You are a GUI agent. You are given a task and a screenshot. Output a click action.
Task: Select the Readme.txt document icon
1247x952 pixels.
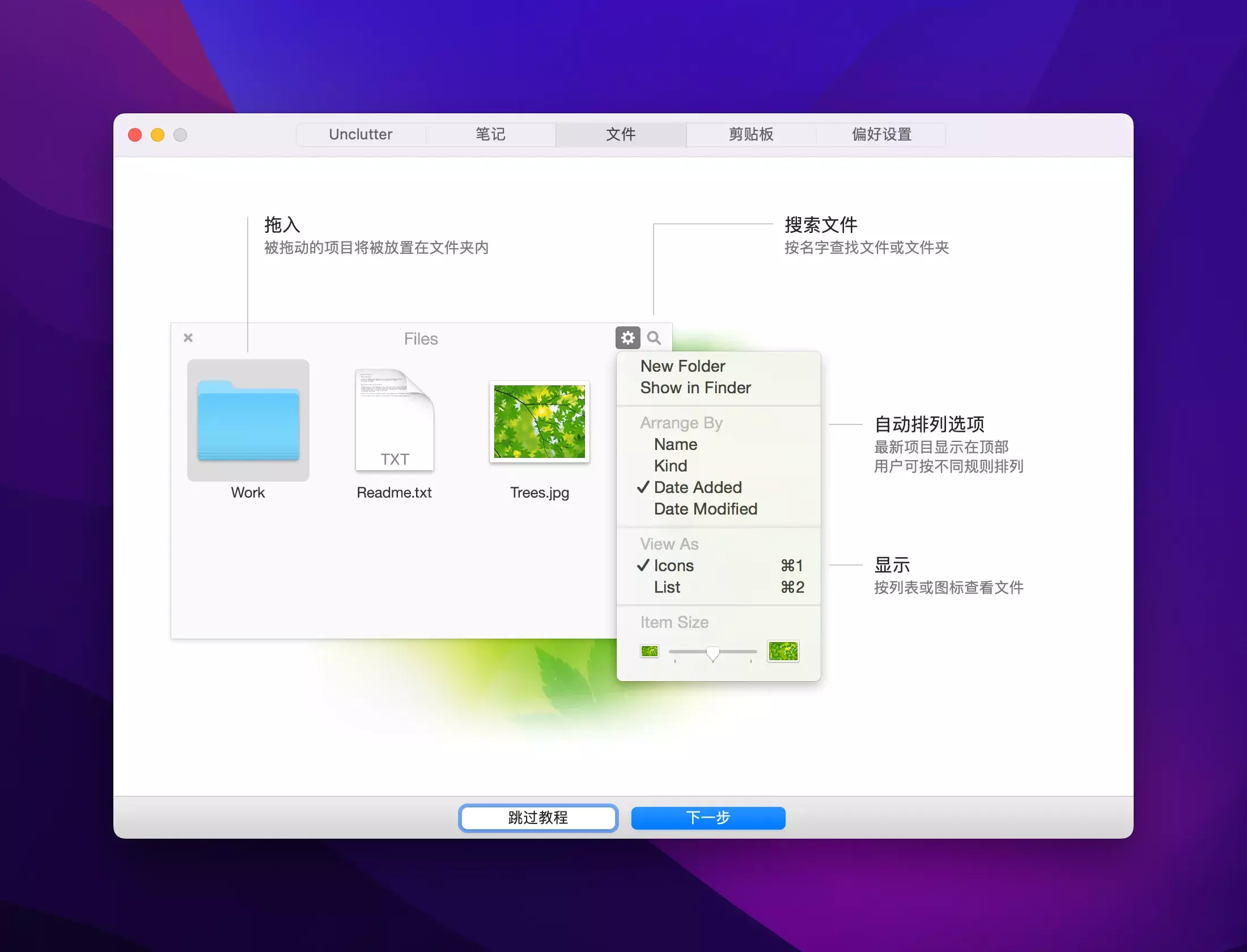(x=395, y=420)
